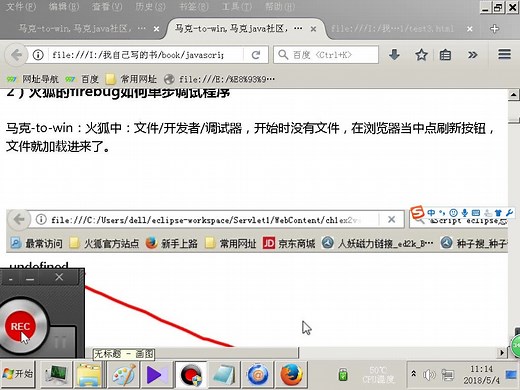Screen dimensions: 520x390
Task: Toggle Sogou Chinese/English mode 中
Action: [431, 212]
